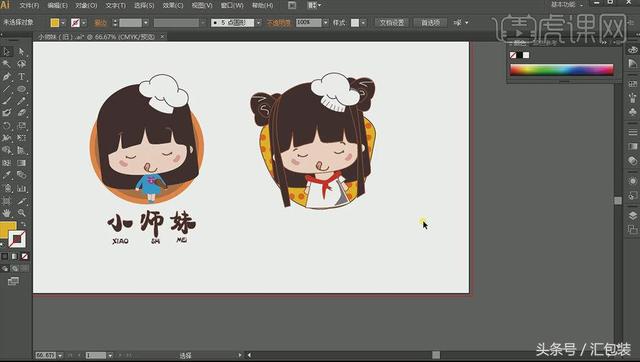The height and width of the screenshot is (362, 640).
Task: Select the Magic Wand tool
Action: pos(7,64)
